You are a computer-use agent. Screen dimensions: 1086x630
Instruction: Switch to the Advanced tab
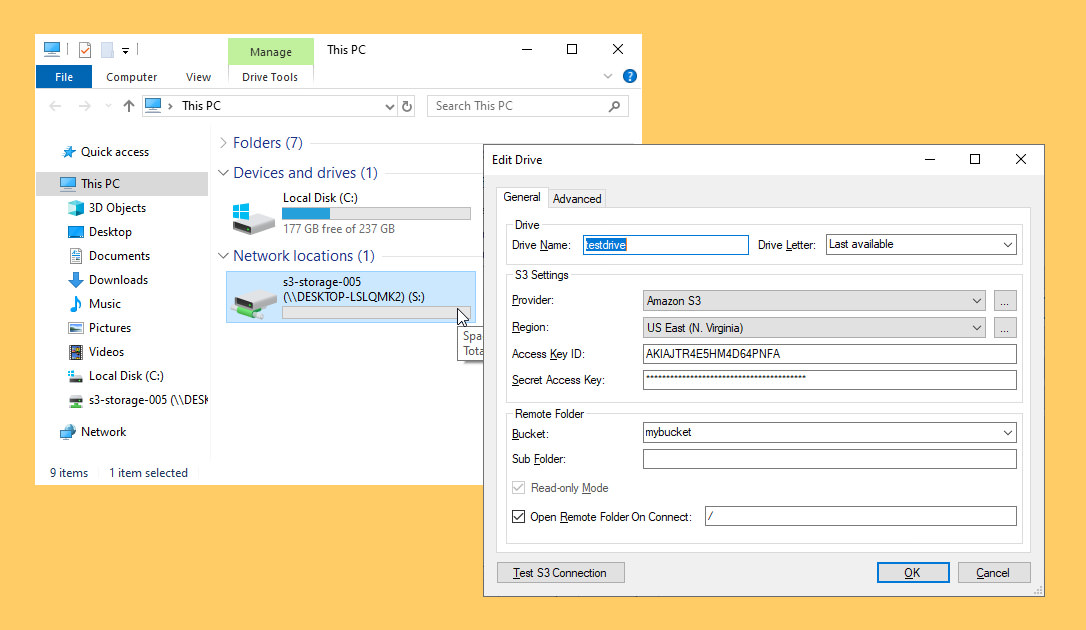coord(577,199)
